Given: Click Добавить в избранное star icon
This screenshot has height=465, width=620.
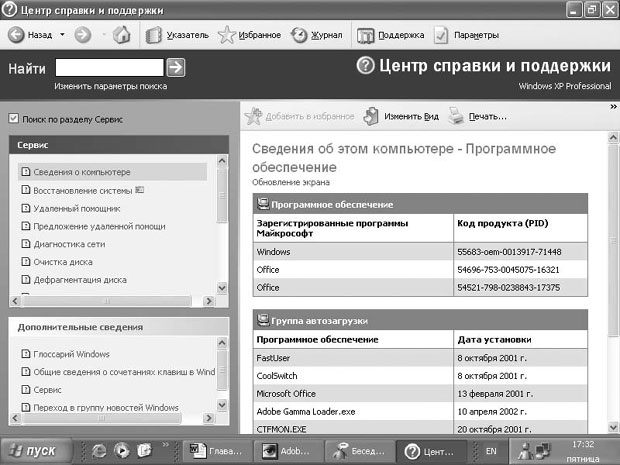Looking at the screenshot, I should 253,116.
